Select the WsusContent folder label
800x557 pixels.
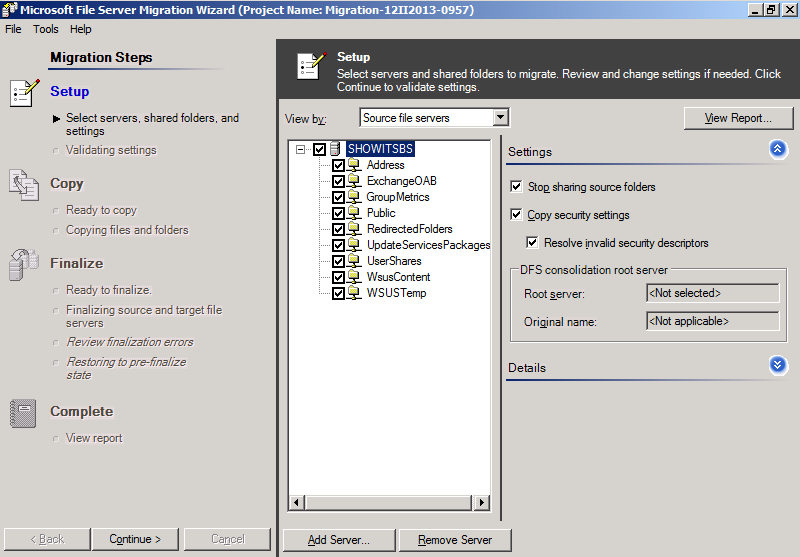(x=398, y=277)
